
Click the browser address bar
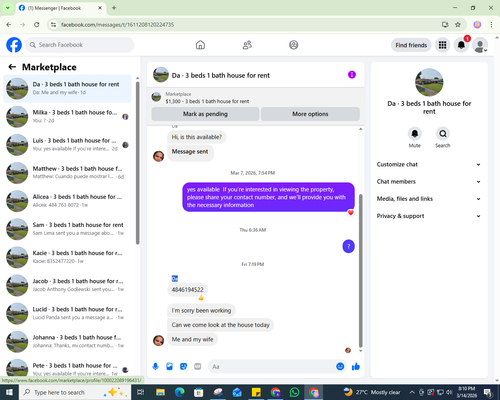click(x=247, y=25)
